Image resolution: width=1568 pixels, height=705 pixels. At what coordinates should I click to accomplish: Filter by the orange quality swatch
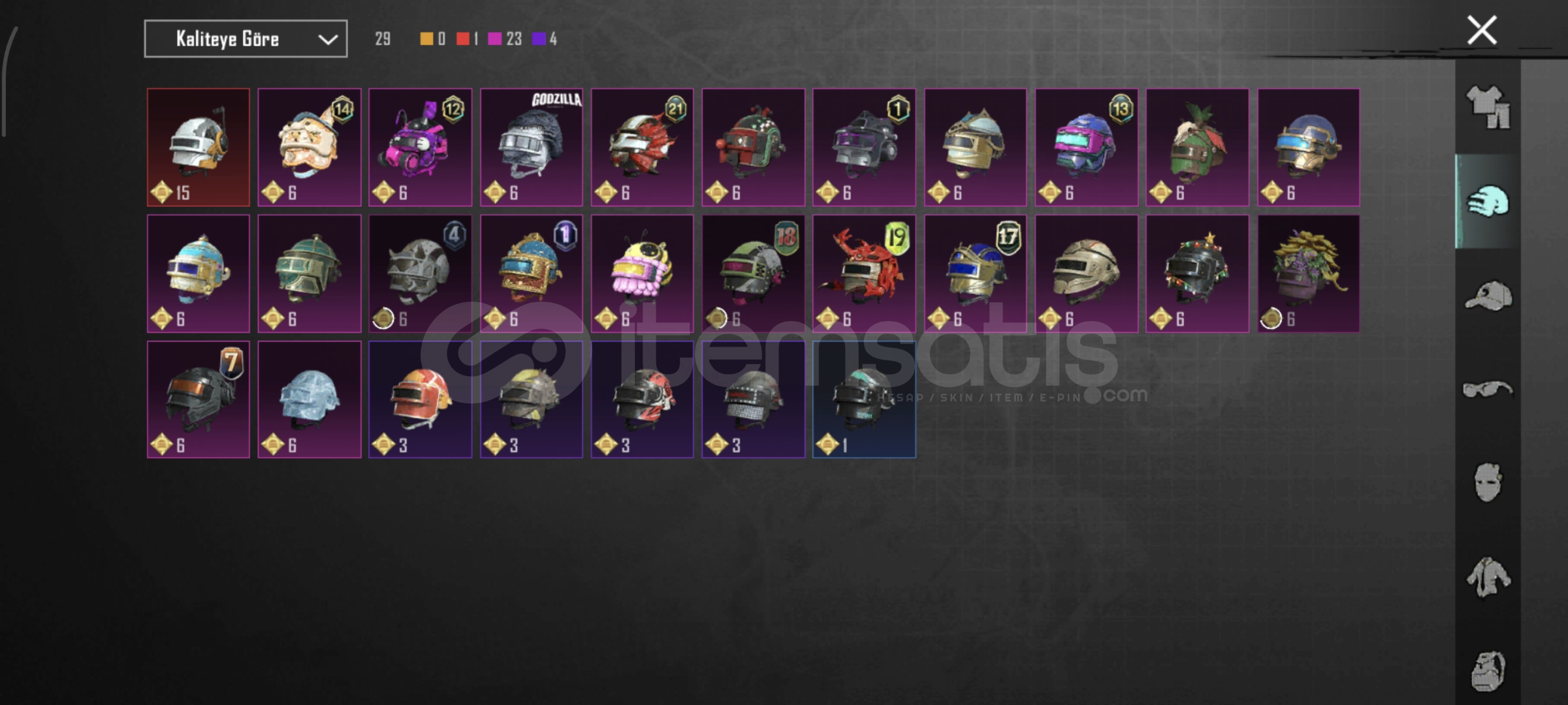pyautogui.click(x=426, y=39)
